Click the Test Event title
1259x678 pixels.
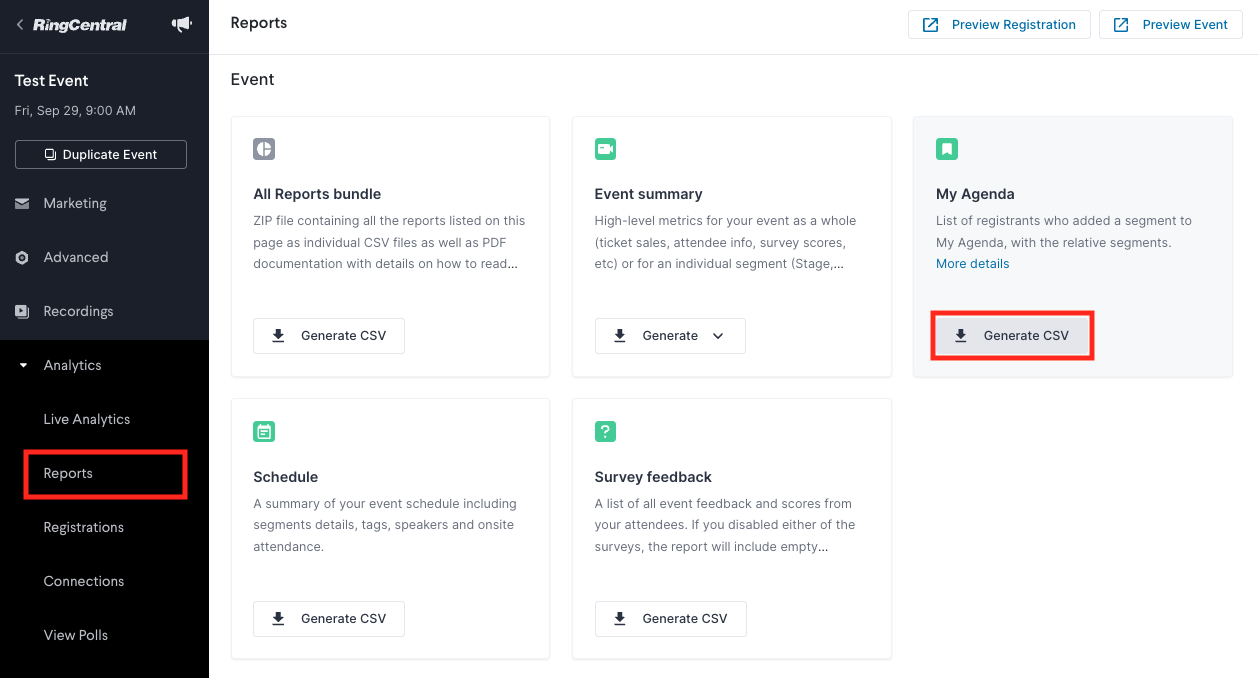click(52, 81)
